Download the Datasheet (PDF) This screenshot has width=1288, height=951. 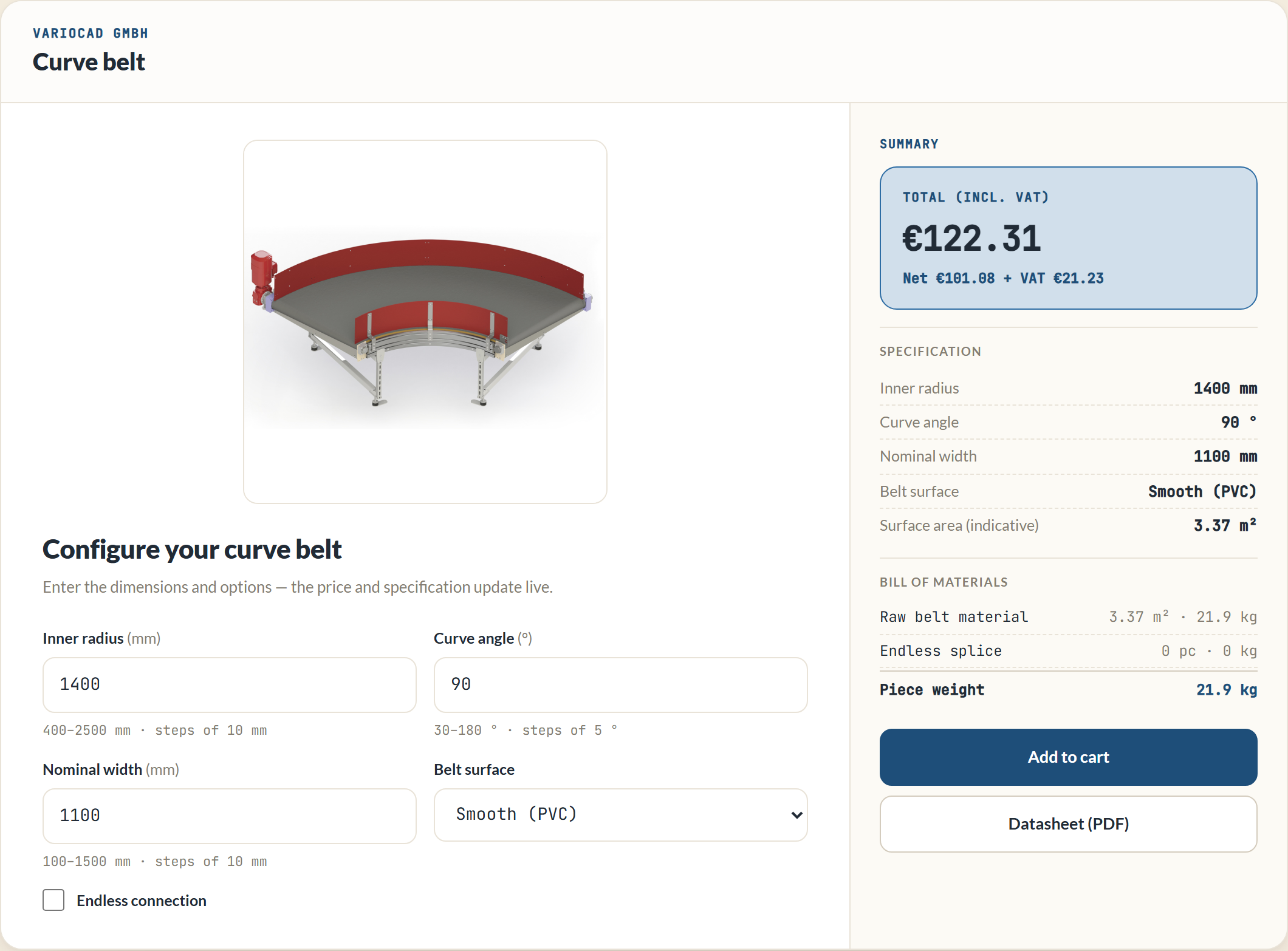pyautogui.click(x=1068, y=823)
